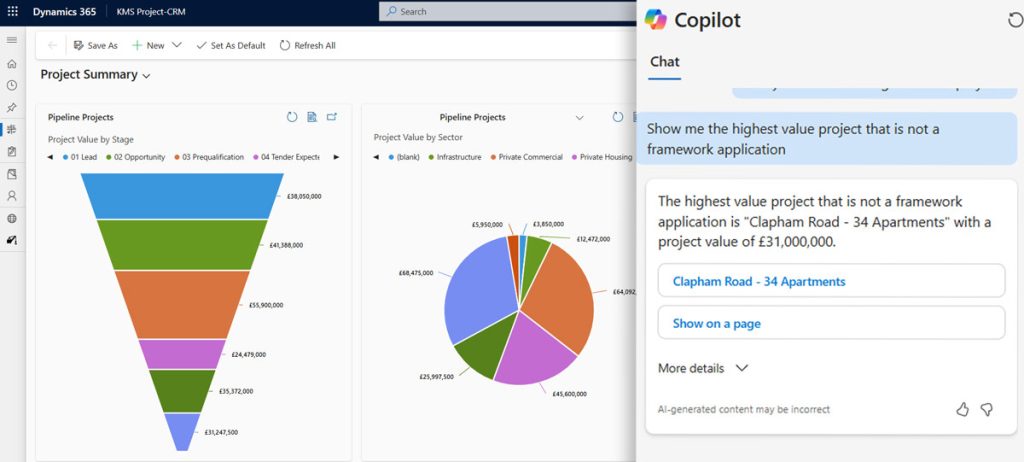Collapse the site map hamburger menu
The height and width of the screenshot is (462, 1024).
(x=12, y=40)
